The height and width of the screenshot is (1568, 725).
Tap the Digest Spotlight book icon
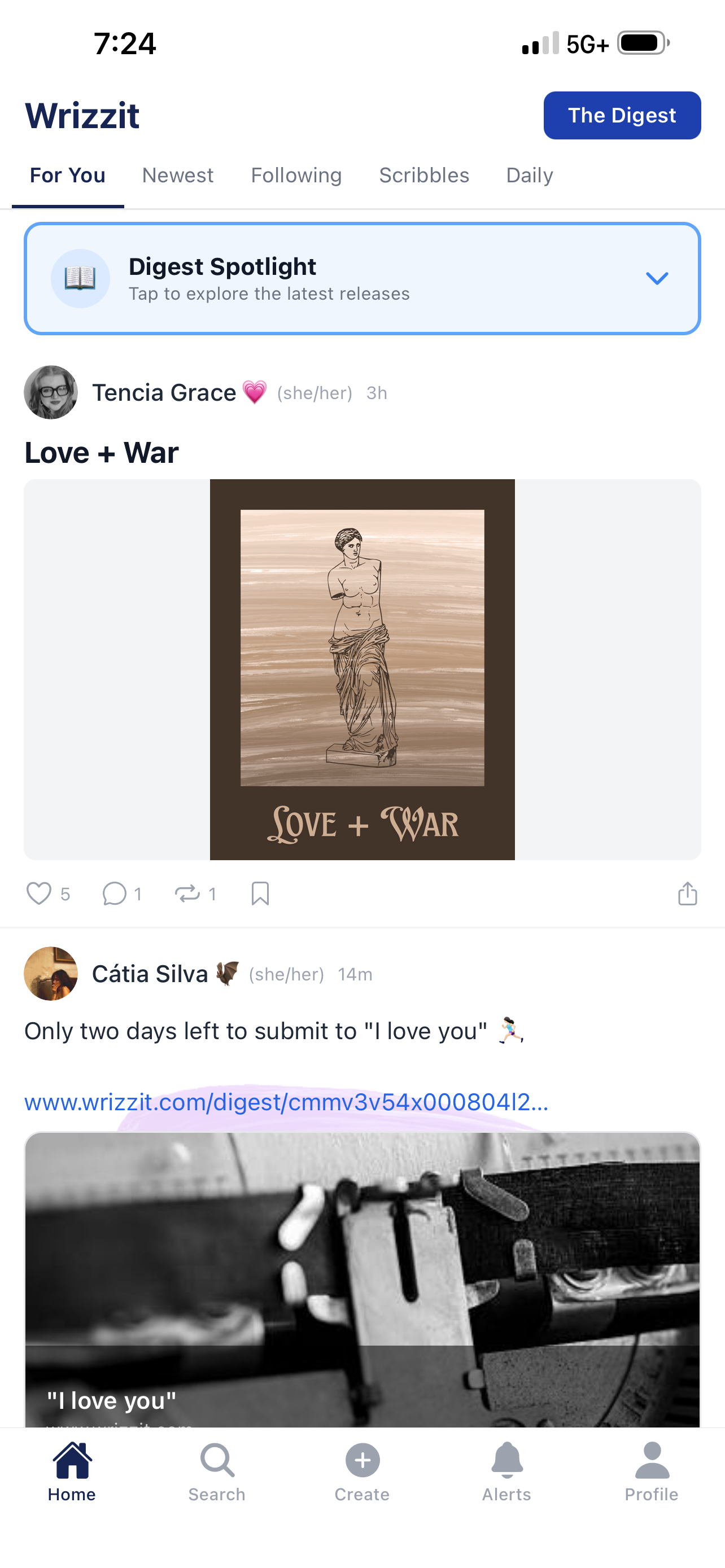click(x=80, y=278)
